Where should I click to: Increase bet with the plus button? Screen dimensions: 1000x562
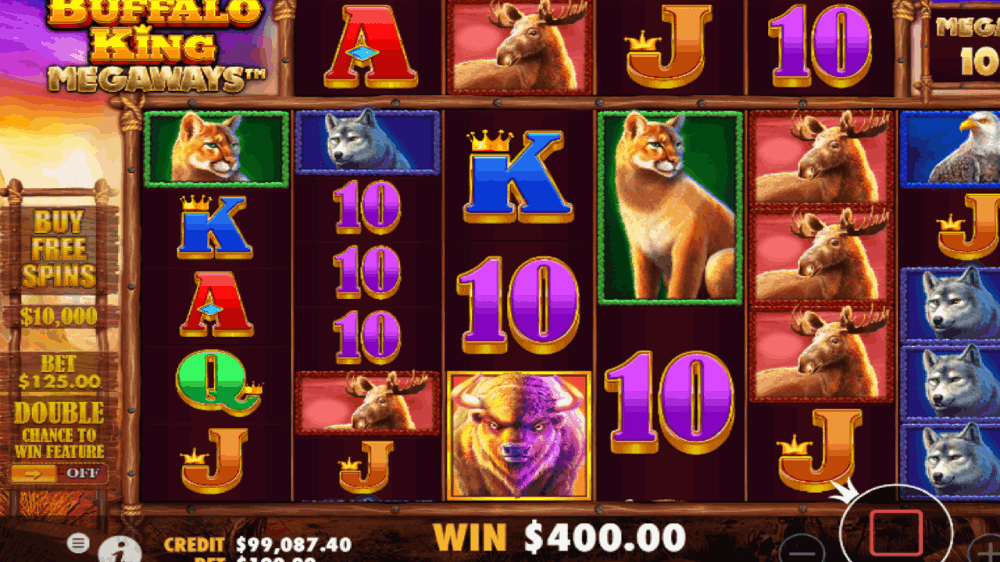[985, 551]
